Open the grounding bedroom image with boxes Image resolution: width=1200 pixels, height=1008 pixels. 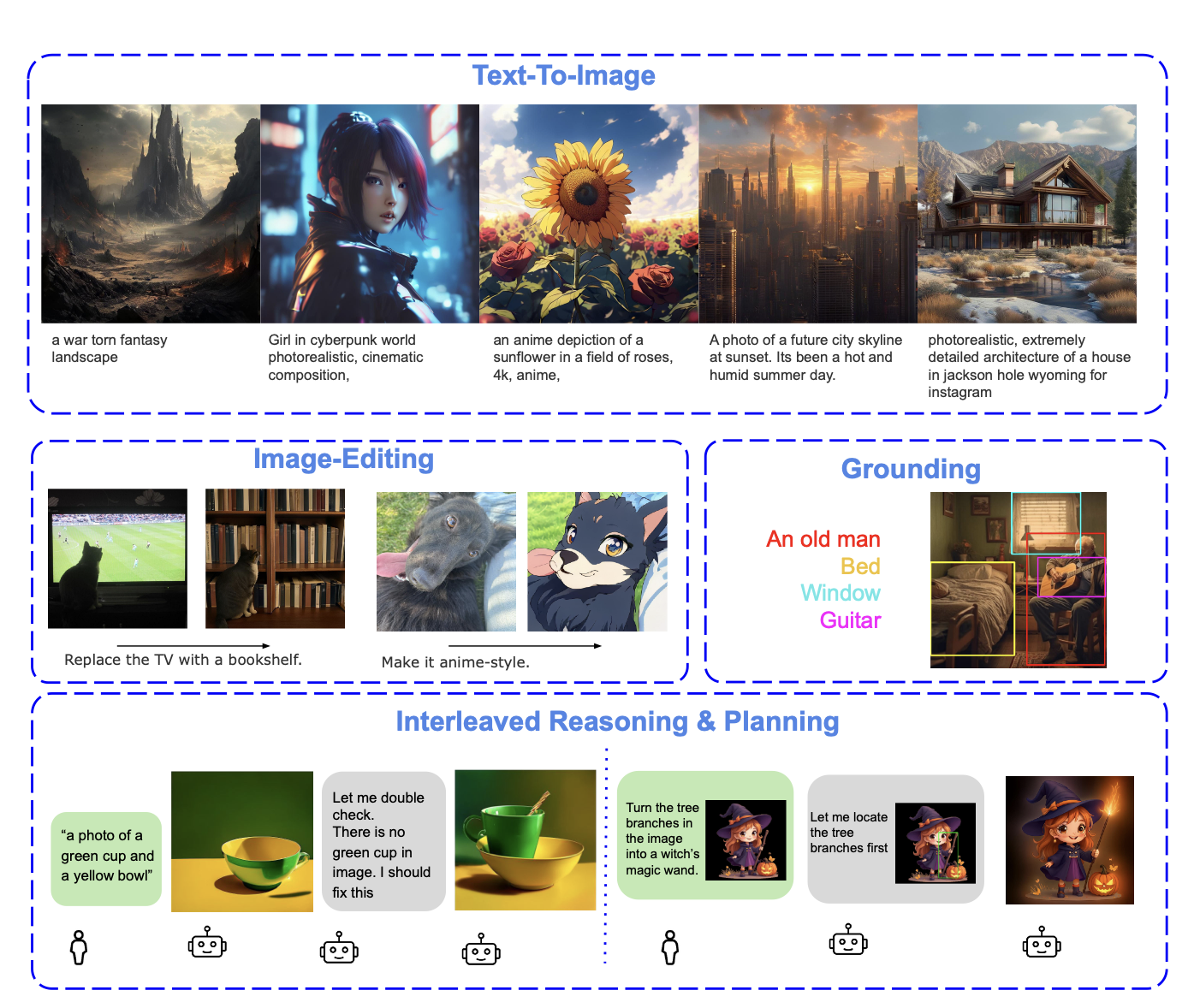(1019, 579)
